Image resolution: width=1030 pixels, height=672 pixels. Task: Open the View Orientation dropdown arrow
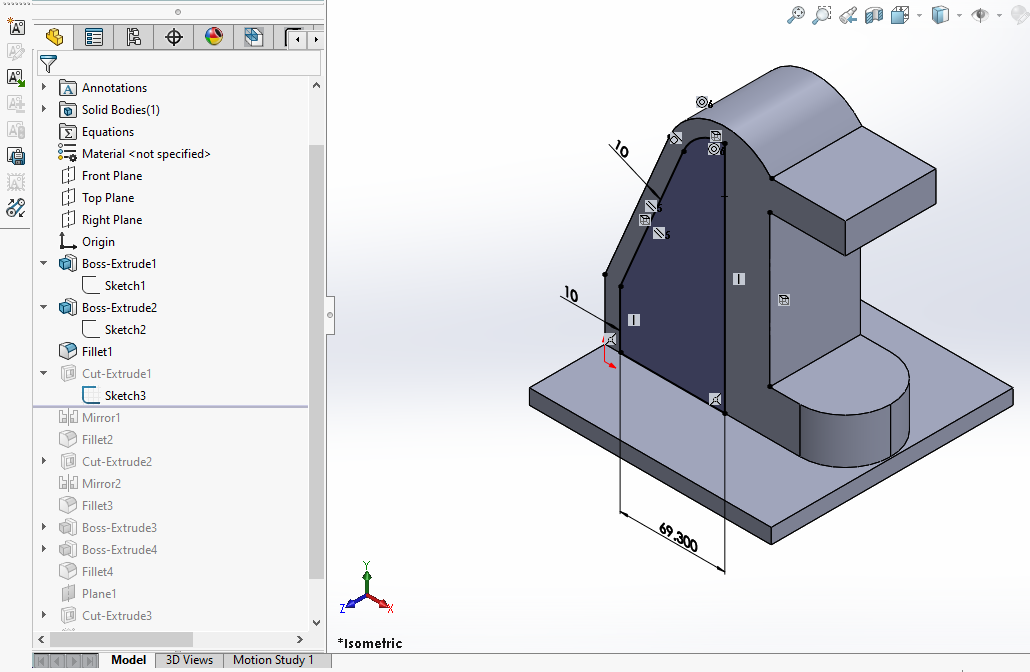tap(918, 15)
